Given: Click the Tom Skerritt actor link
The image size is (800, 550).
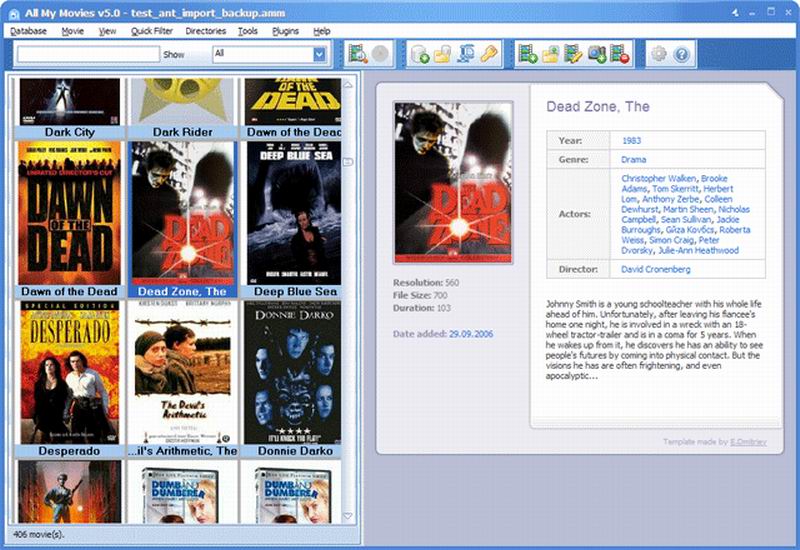Looking at the screenshot, I should point(675,189).
